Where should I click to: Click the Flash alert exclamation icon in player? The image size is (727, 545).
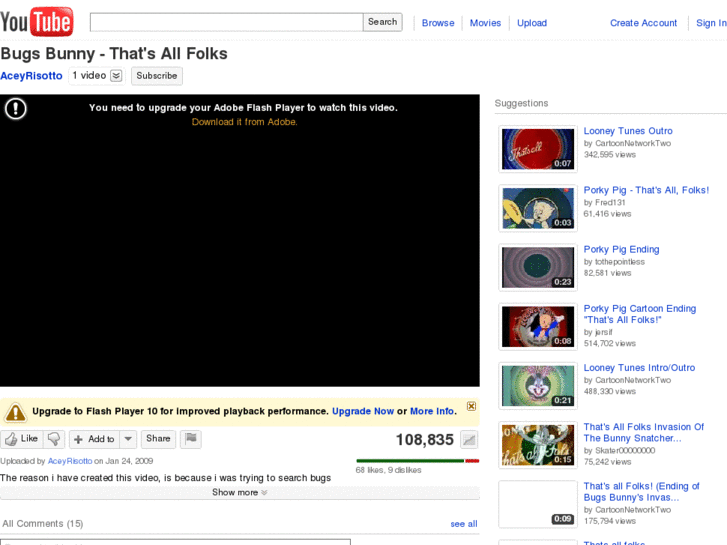click(x=15, y=109)
